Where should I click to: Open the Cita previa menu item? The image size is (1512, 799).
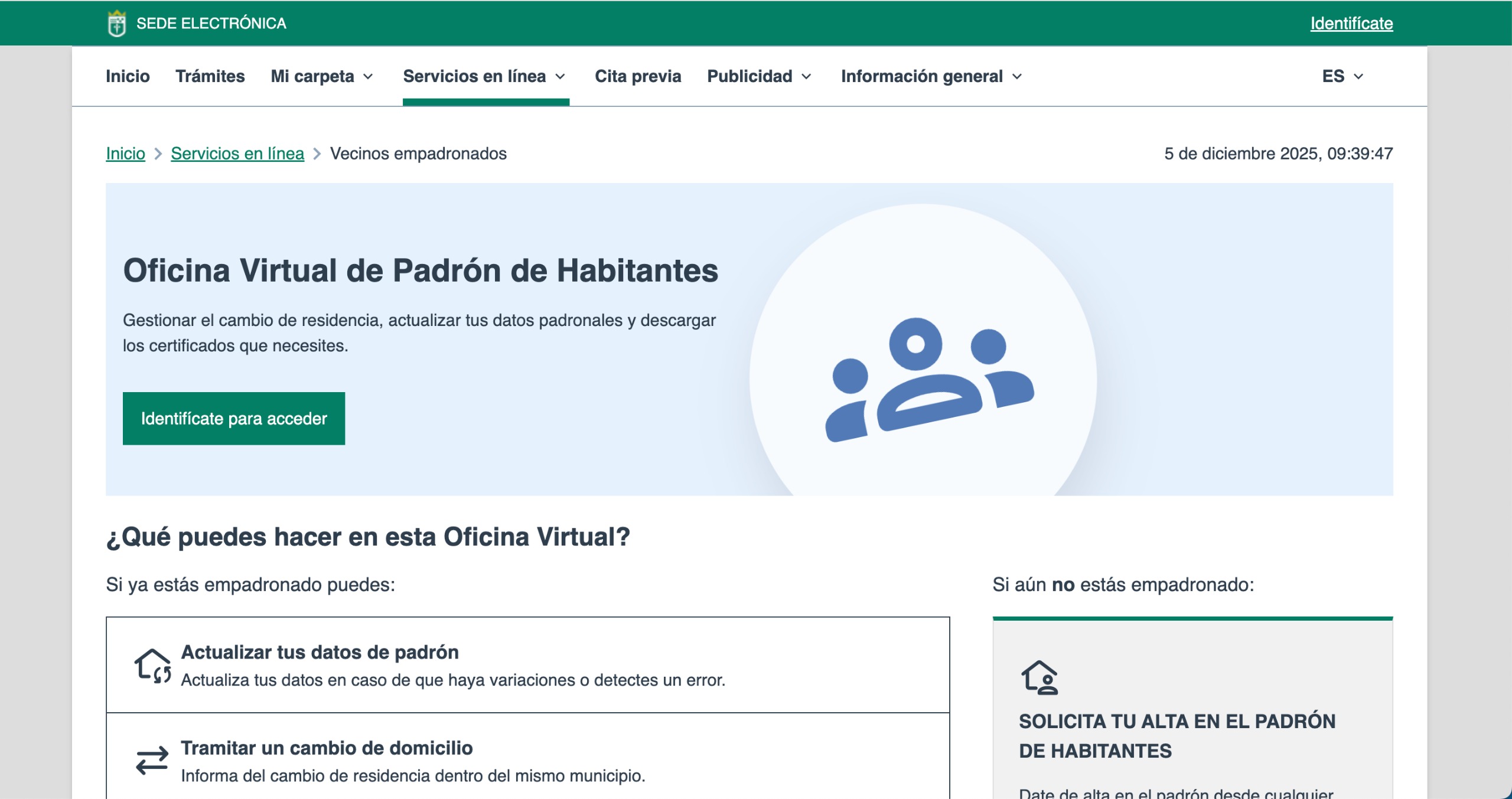(638, 76)
